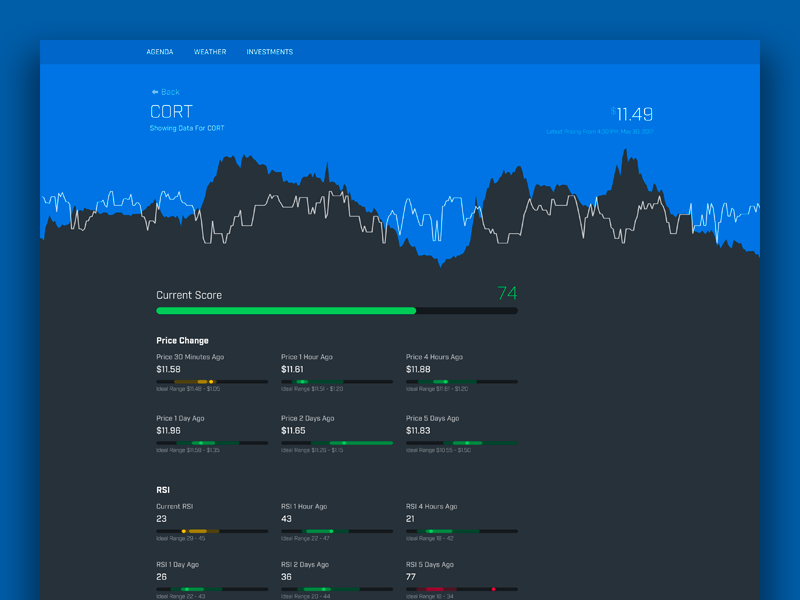Click the $11.96 price value
800x600 pixels.
point(168,431)
